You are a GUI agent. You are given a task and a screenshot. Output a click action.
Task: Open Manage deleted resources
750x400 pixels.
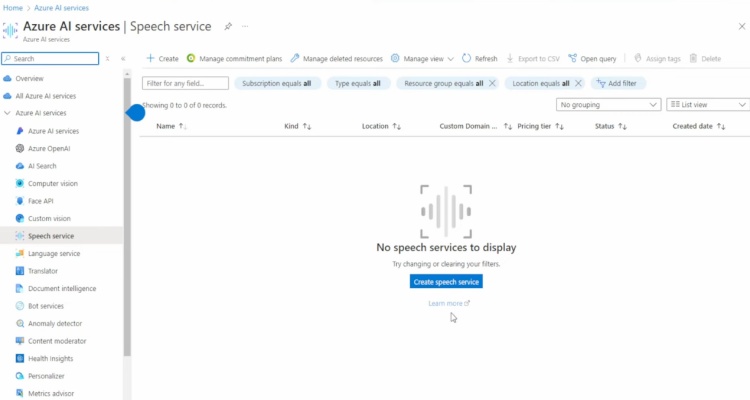[337, 58]
